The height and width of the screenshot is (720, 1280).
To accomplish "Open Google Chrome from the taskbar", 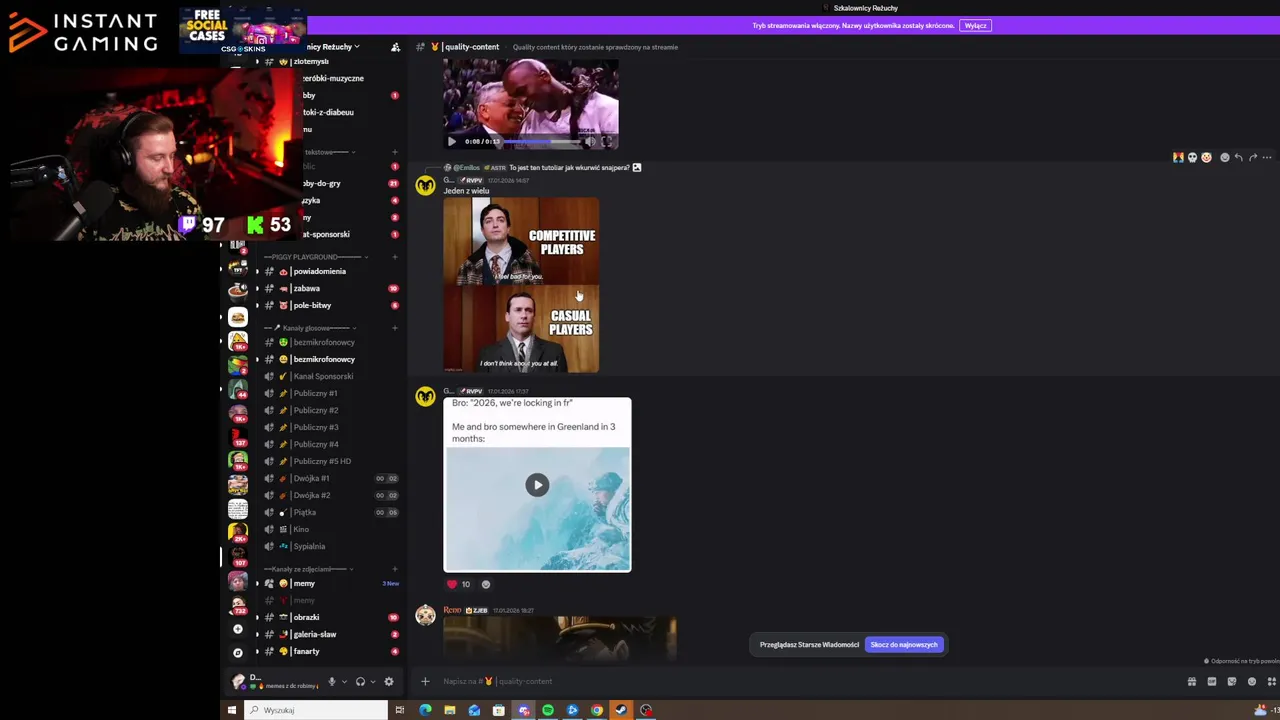I will 597,710.
